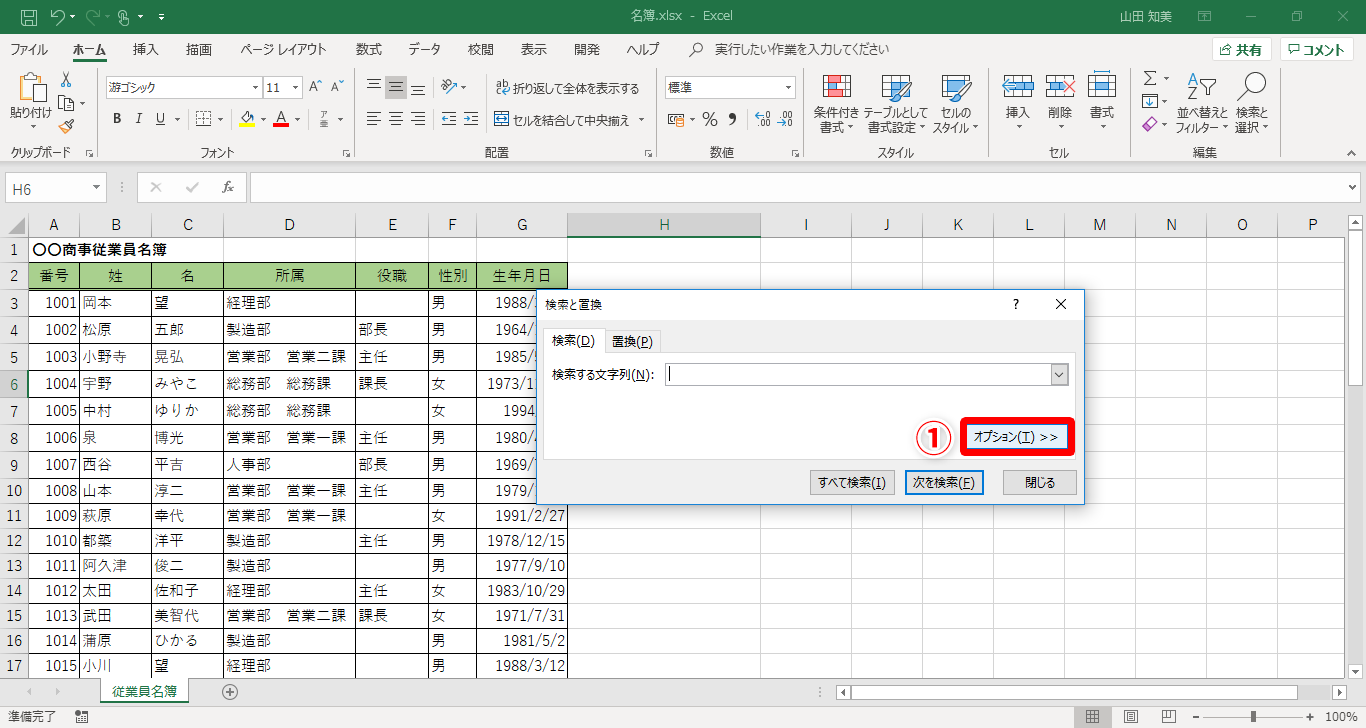Open the データ ribbon tab
Image resolution: width=1366 pixels, height=728 pixels.
pos(424,49)
